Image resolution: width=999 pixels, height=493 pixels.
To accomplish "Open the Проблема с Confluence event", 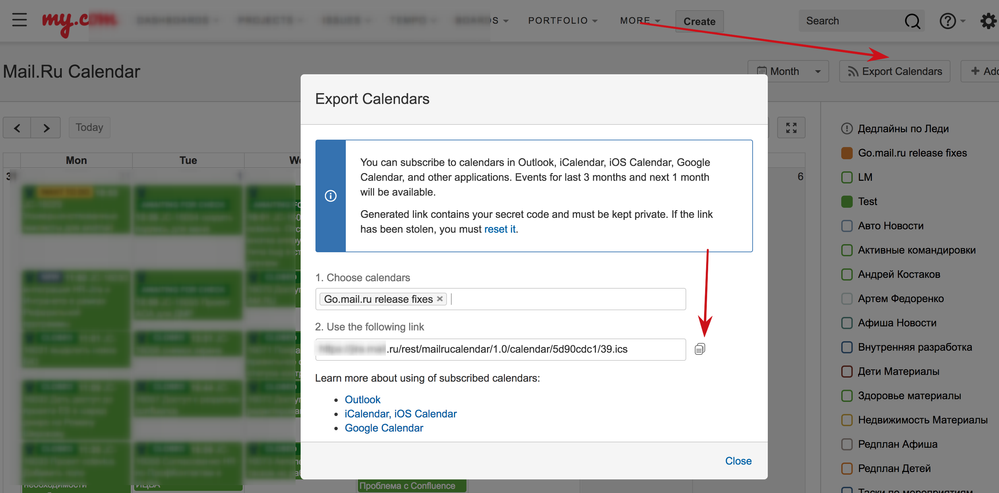I will tap(412, 486).
